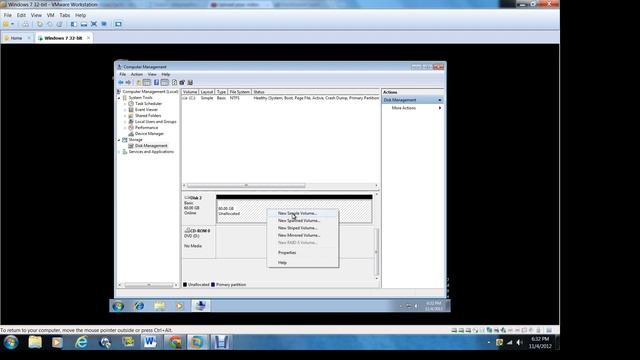Click the VMware take snapshot toolbar icon
Image resolution: width=640 pixels, height=360 pixels.
[x=40, y=24]
